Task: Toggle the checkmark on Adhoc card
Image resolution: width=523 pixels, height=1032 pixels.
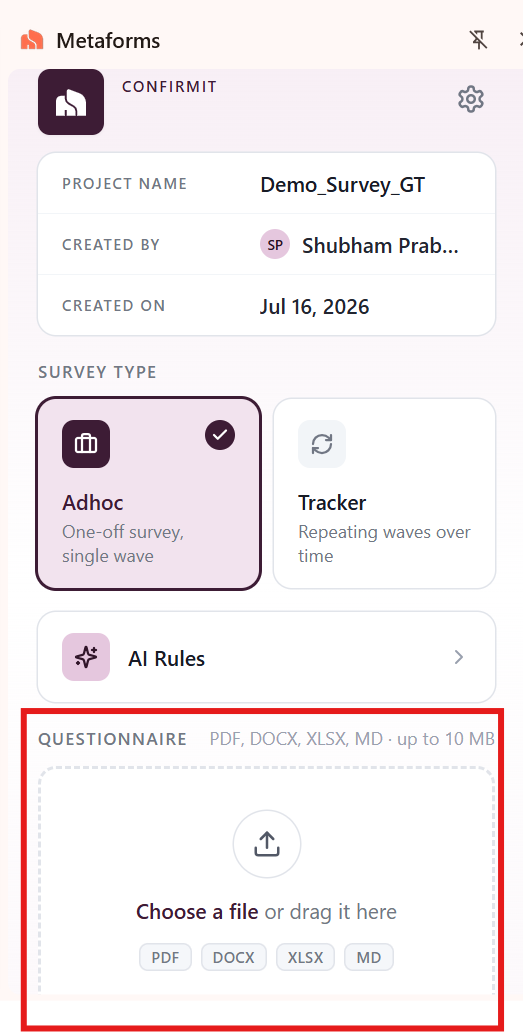Action: click(220, 435)
